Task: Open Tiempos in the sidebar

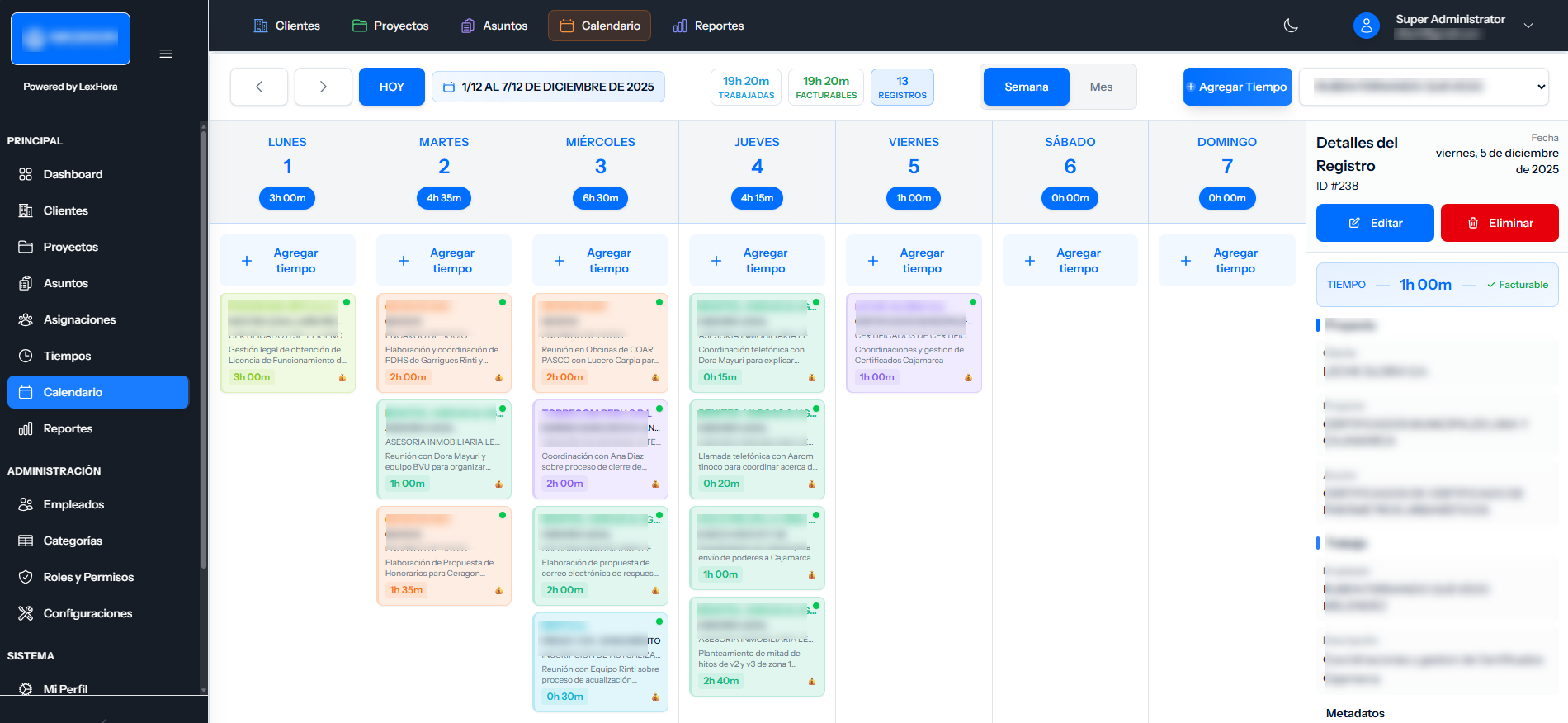Action: click(x=67, y=356)
